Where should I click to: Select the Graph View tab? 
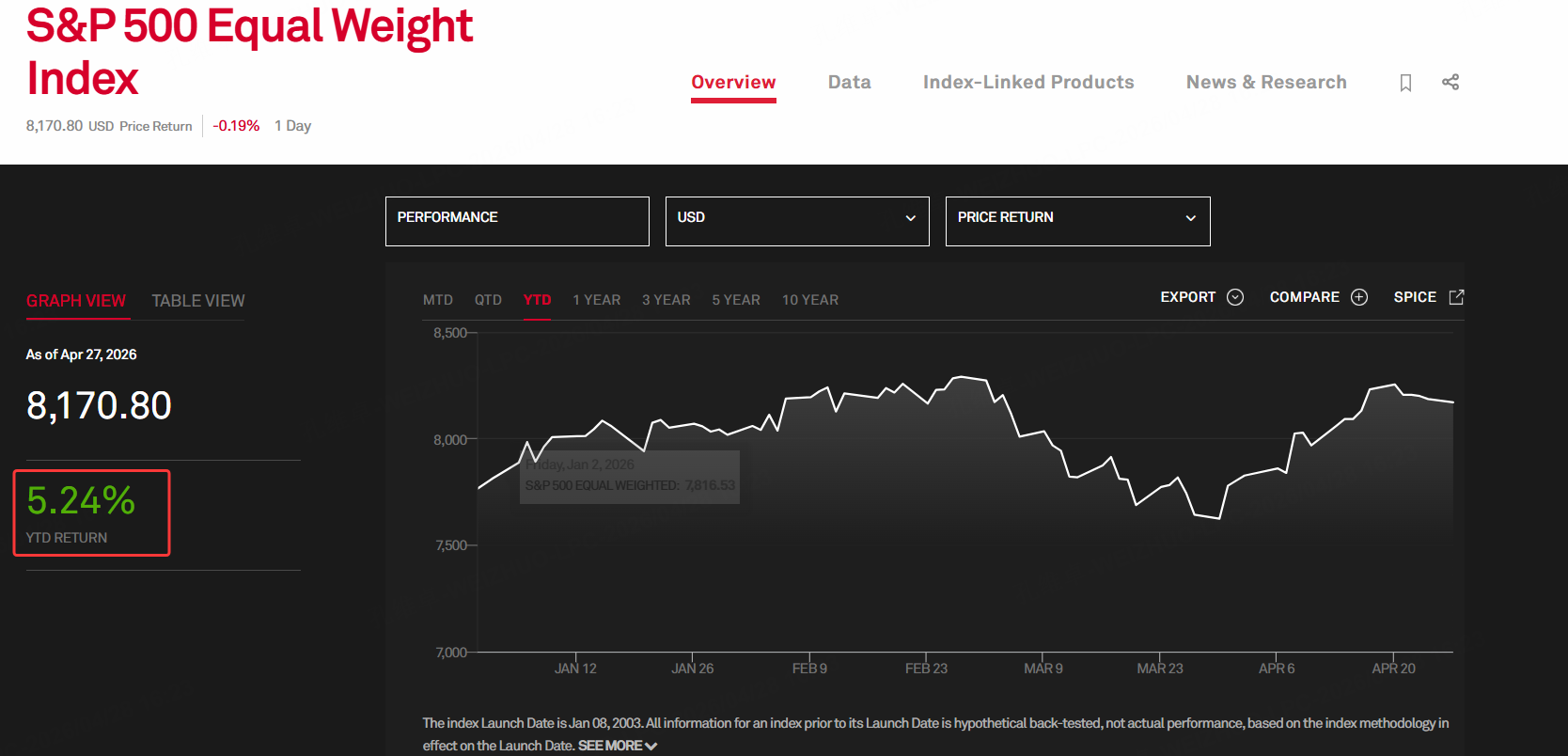76,301
